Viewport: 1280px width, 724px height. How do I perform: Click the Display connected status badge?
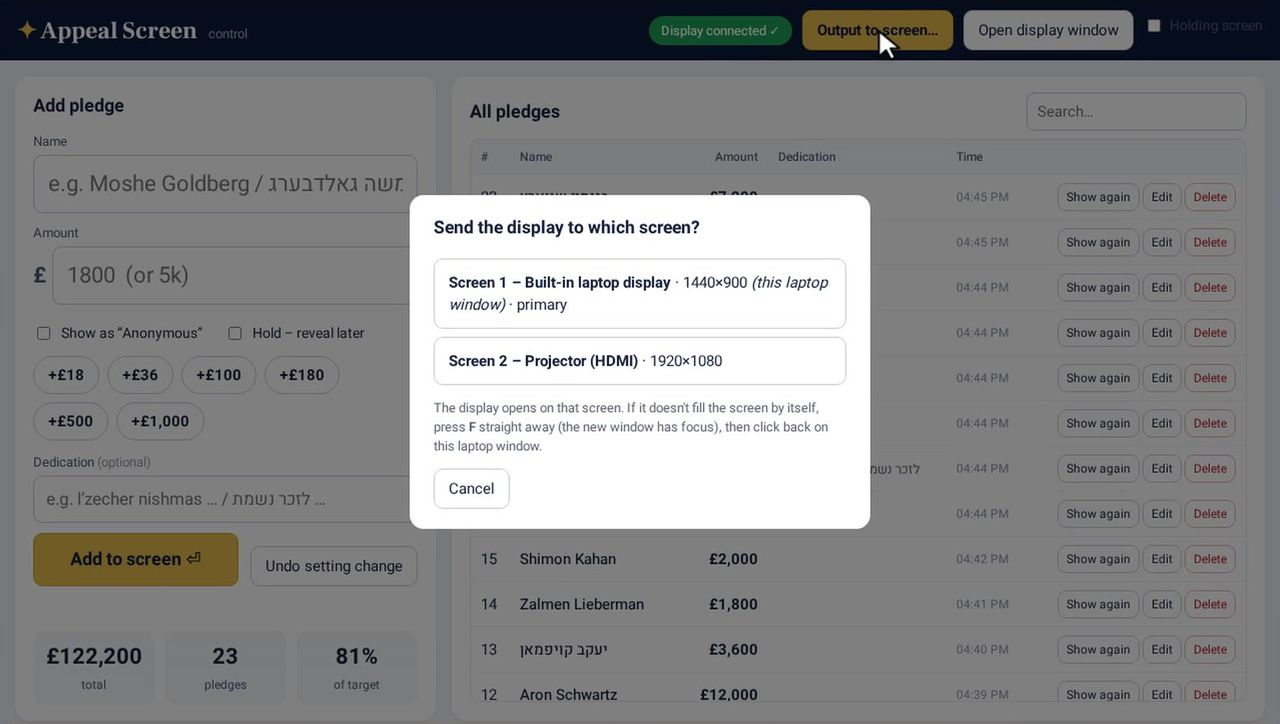720,31
